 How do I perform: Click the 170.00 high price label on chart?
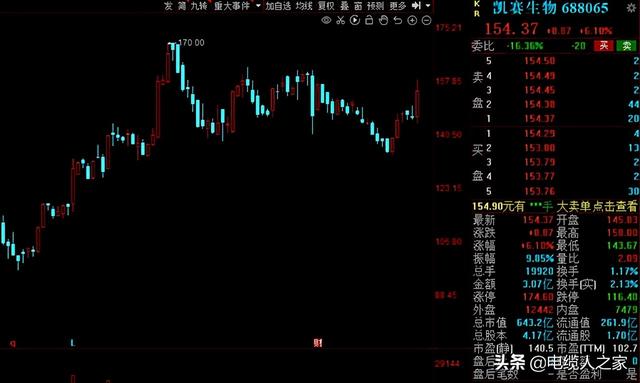tap(192, 42)
